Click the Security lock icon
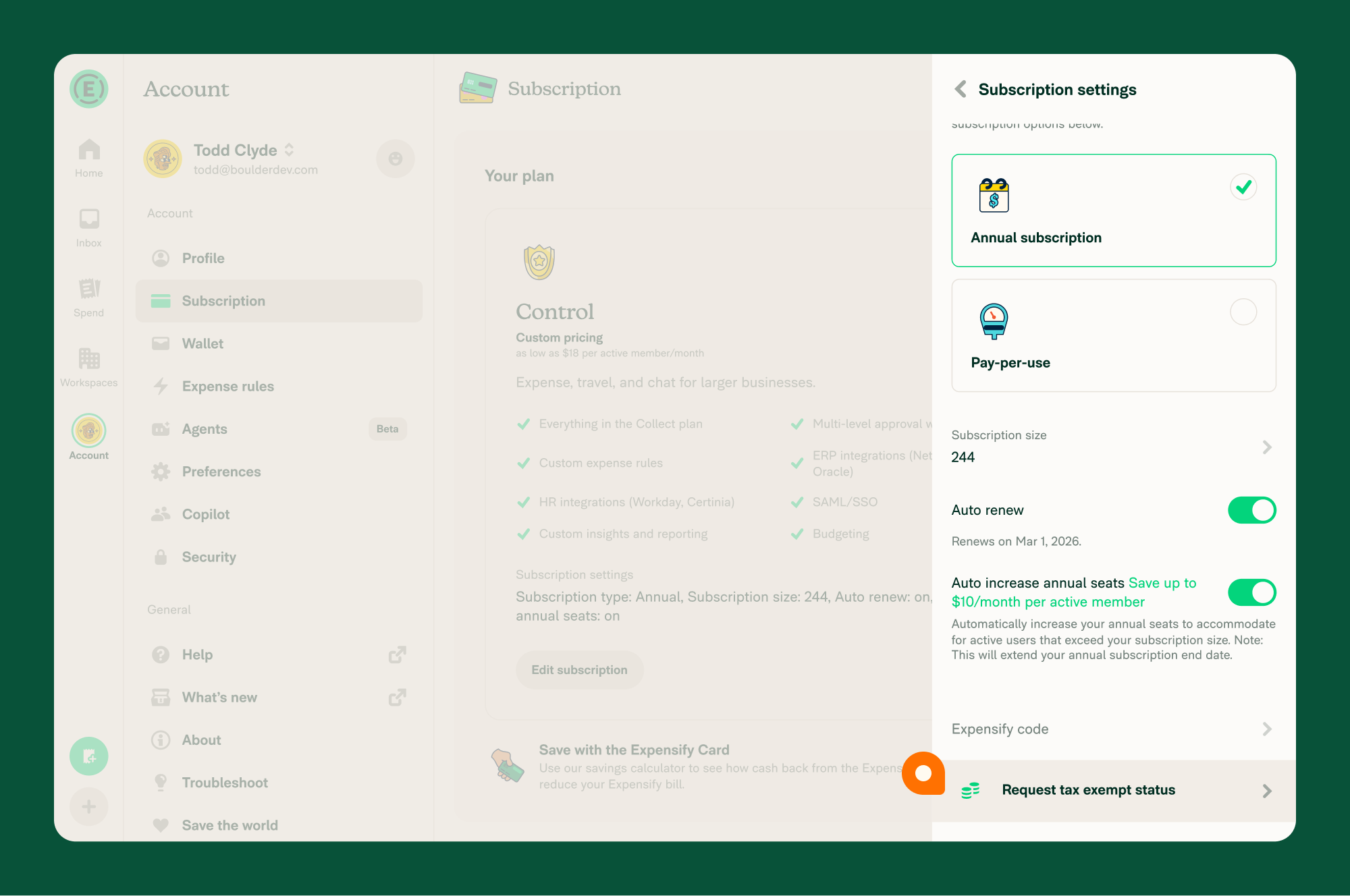1350x896 pixels. [161, 557]
